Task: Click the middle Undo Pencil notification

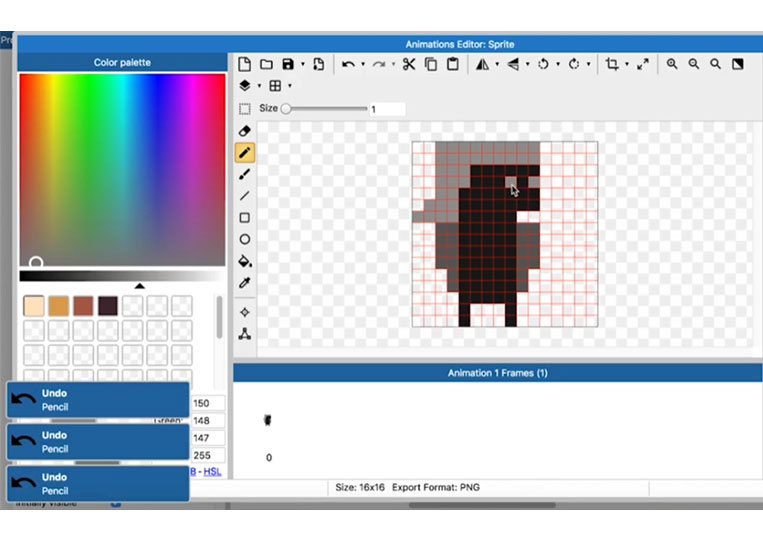Action: coord(98,442)
